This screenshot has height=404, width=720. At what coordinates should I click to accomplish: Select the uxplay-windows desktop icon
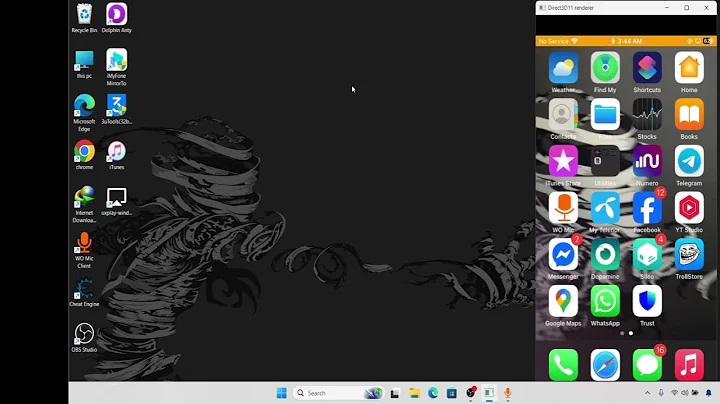pos(117,201)
